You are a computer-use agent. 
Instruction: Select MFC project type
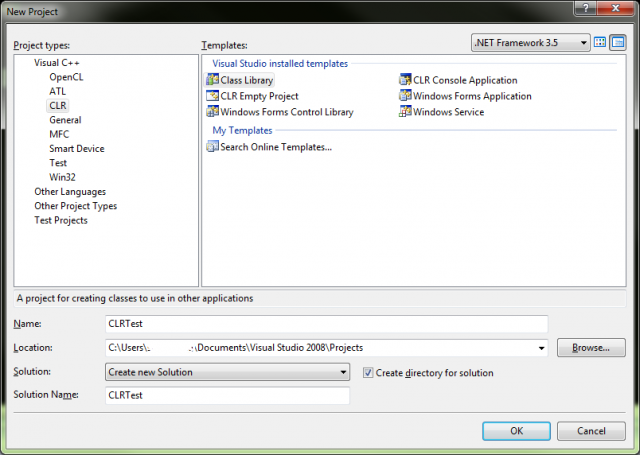59,134
